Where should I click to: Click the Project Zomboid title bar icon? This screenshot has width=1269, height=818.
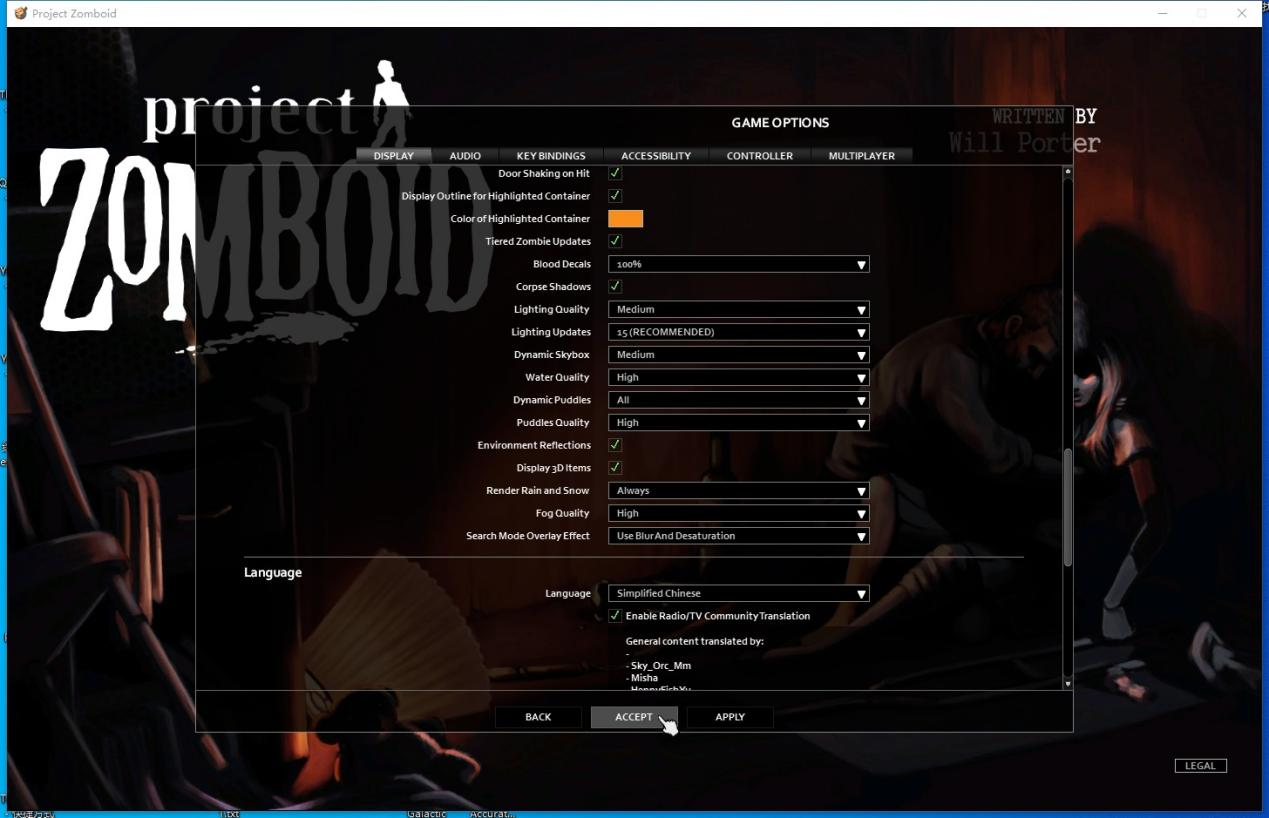click(x=21, y=13)
